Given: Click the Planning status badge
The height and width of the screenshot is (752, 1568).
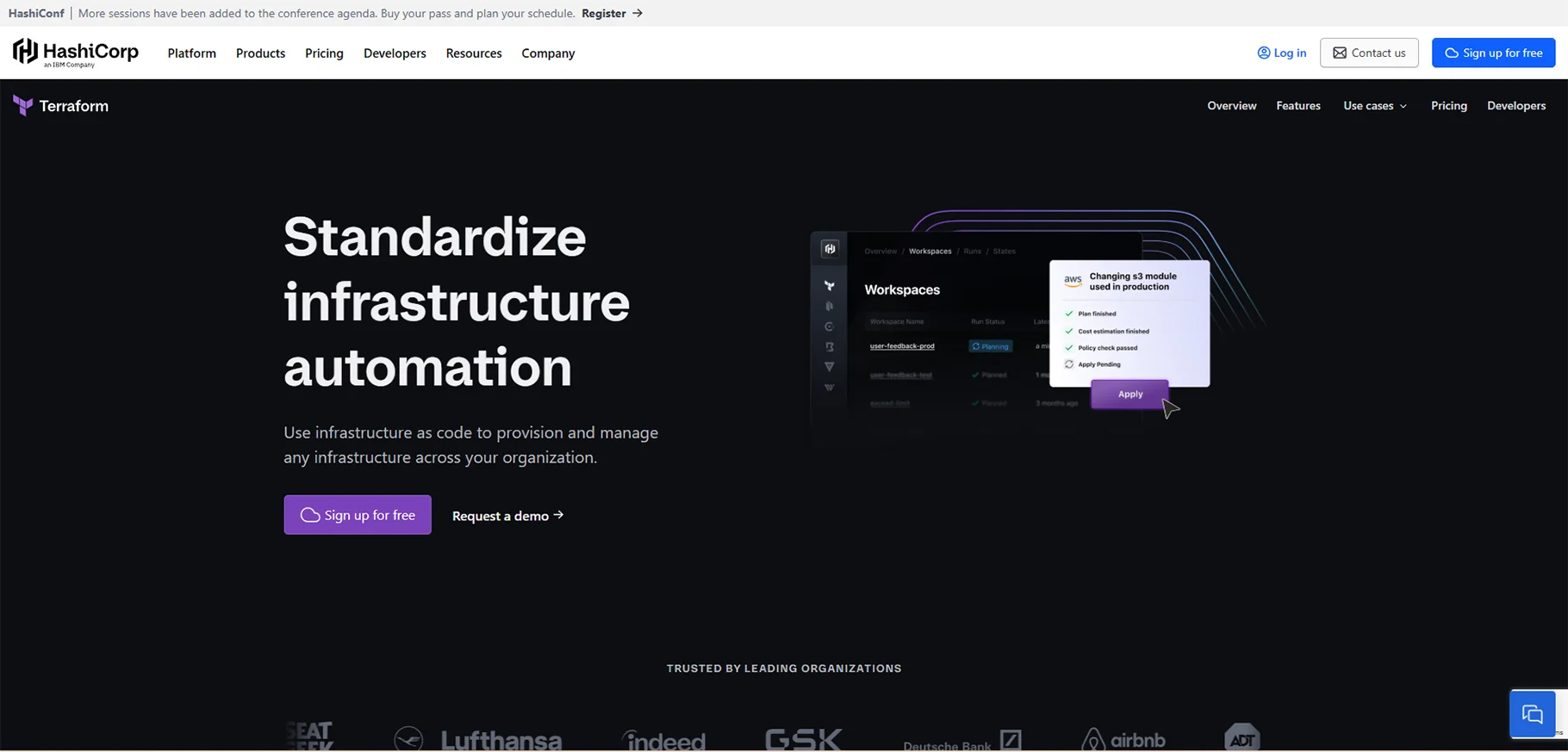Looking at the screenshot, I should pos(991,346).
